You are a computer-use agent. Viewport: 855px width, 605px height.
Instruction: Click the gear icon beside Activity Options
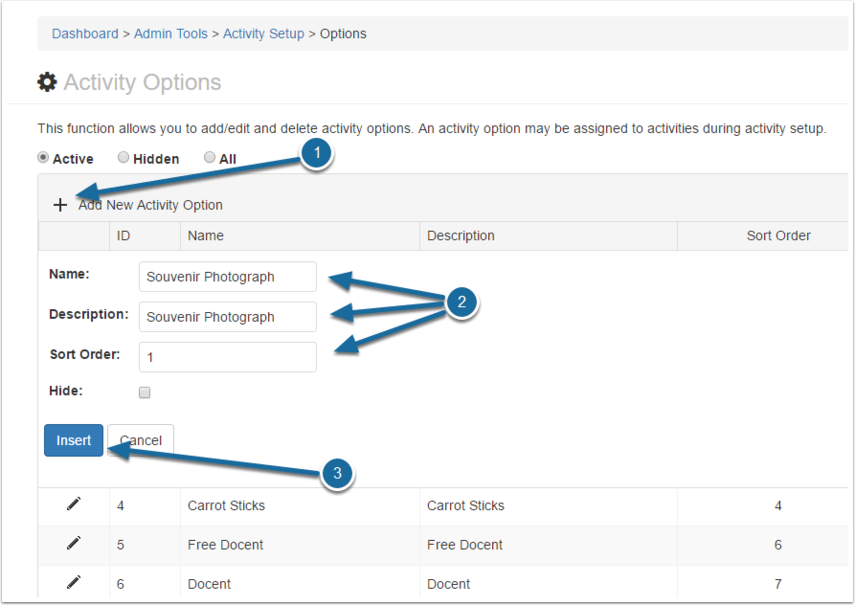click(x=47, y=82)
